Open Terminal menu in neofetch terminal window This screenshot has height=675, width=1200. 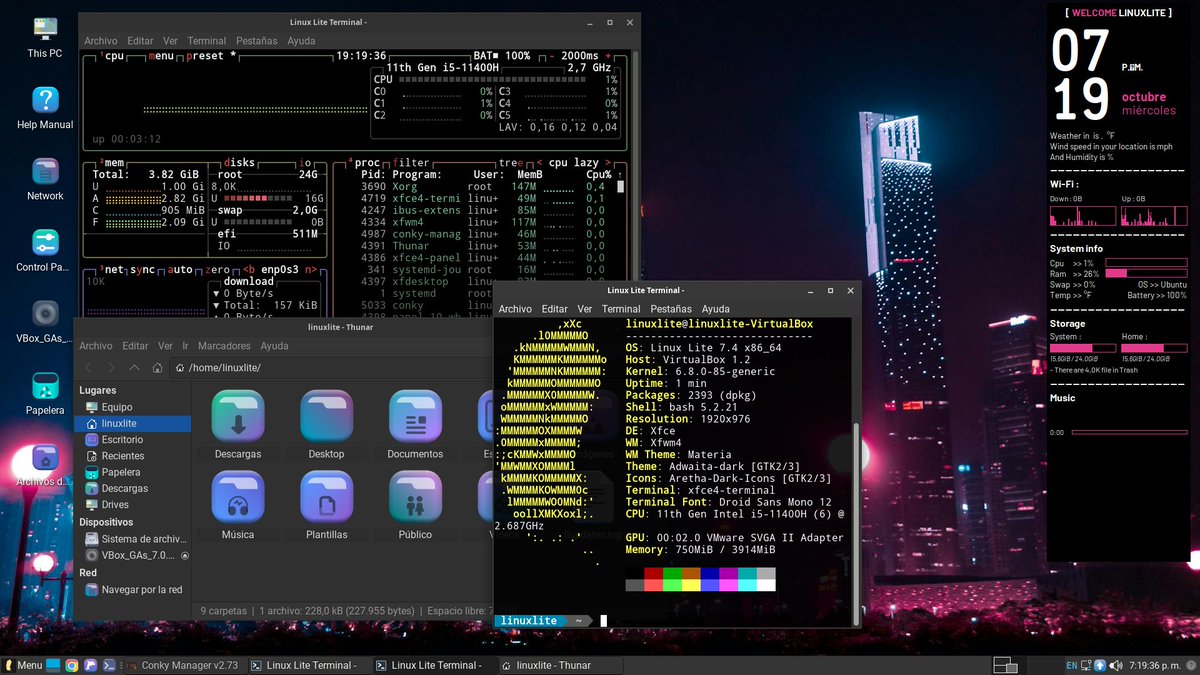pyautogui.click(x=621, y=309)
